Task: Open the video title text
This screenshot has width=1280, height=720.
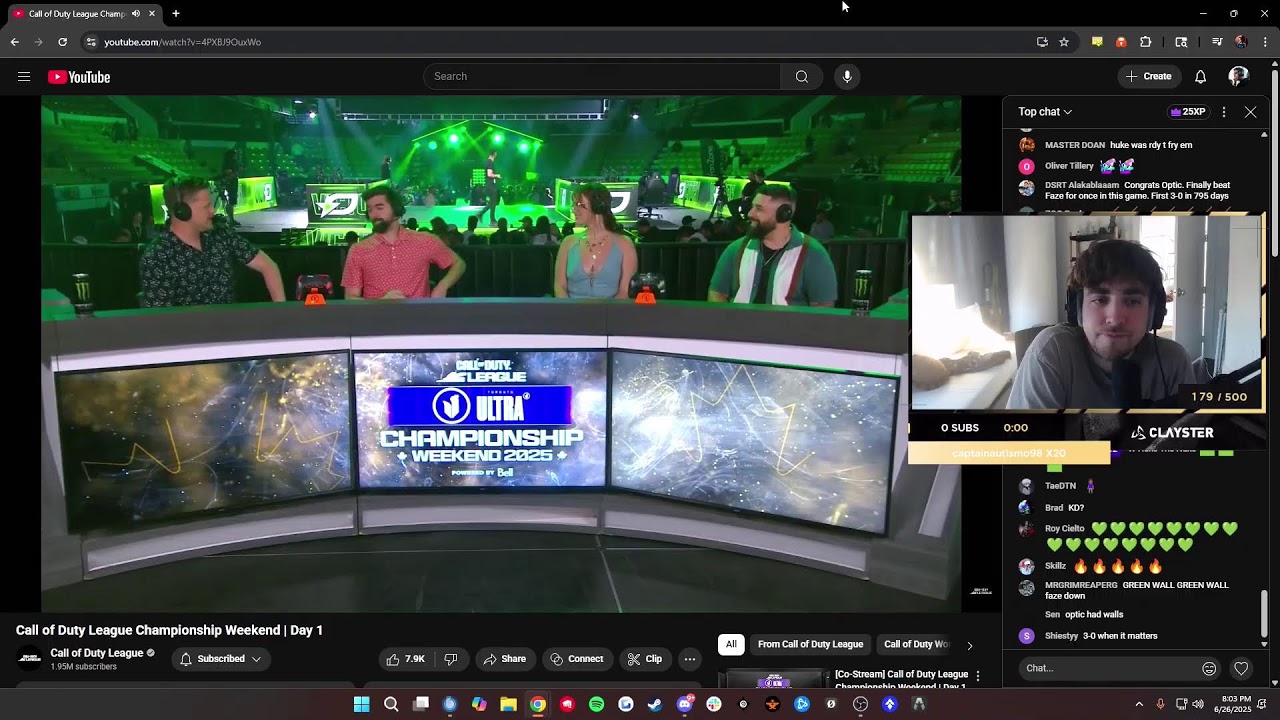Action: click(x=169, y=630)
